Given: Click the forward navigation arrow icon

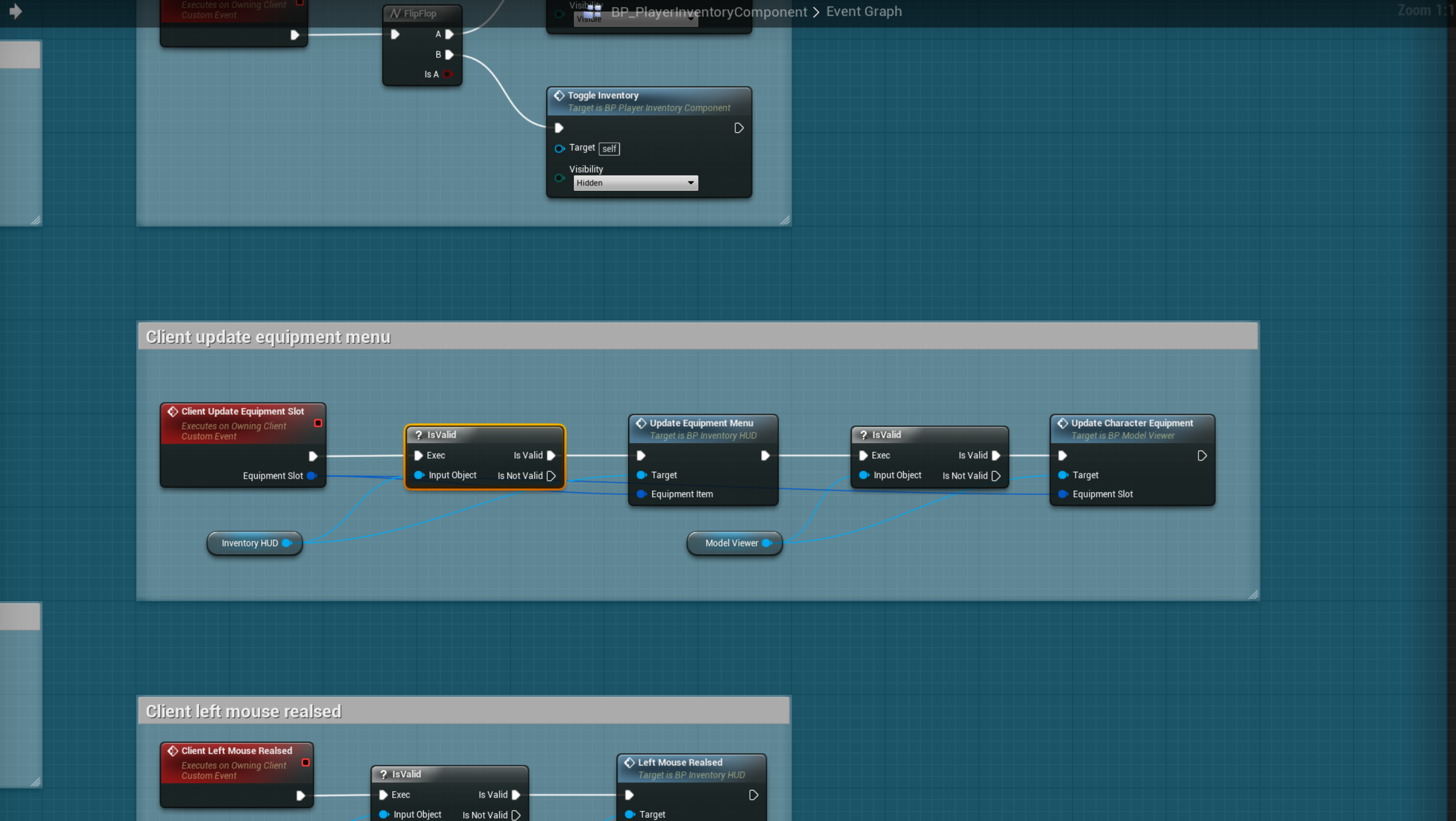Looking at the screenshot, I should click(16, 11).
